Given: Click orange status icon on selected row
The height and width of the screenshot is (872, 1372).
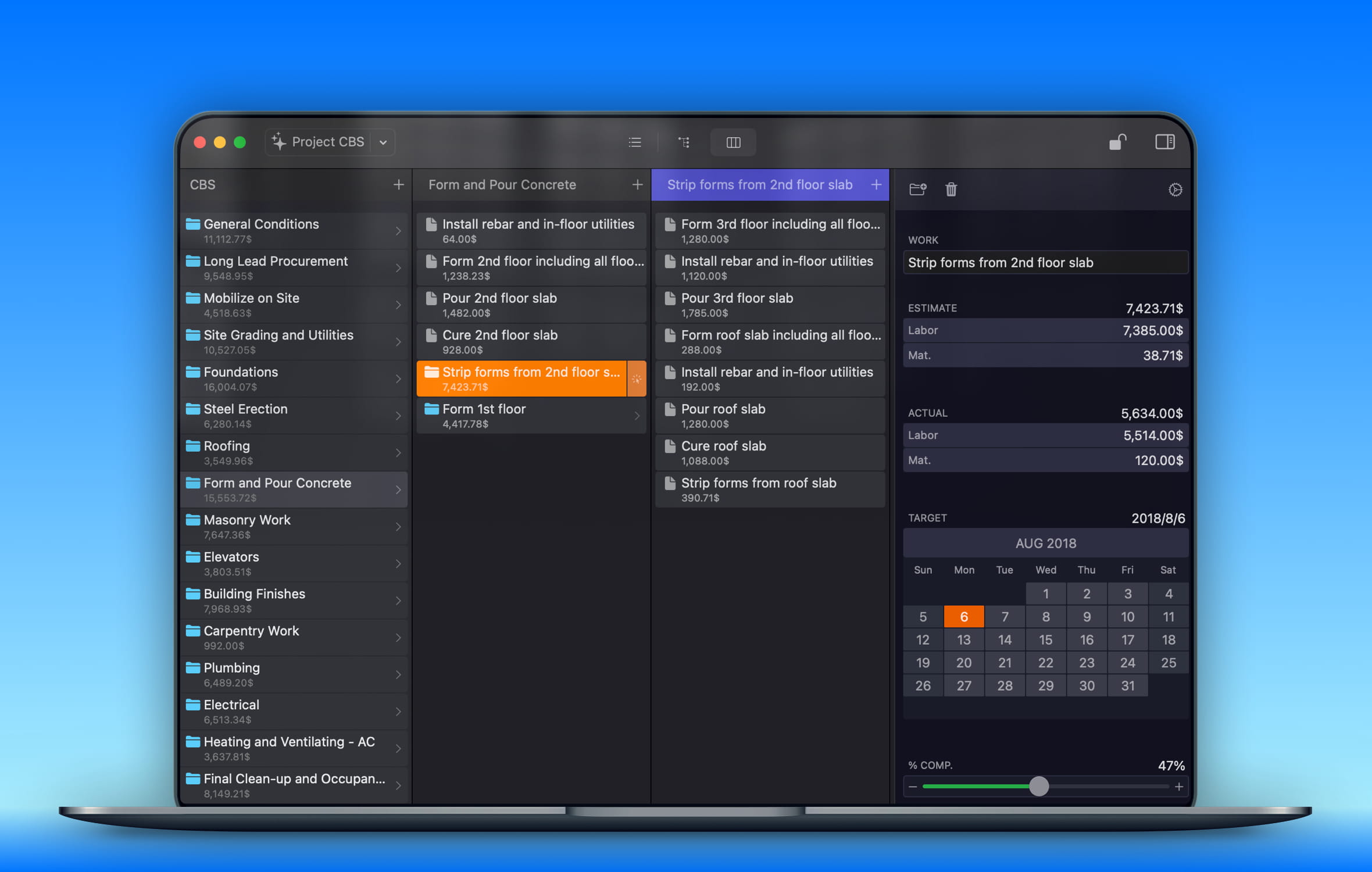Looking at the screenshot, I should pos(637,379).
